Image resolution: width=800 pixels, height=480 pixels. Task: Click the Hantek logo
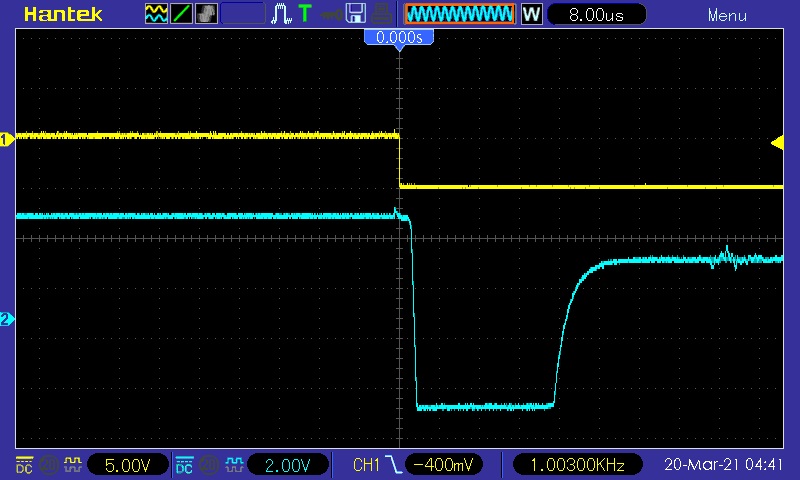point(60,14)
